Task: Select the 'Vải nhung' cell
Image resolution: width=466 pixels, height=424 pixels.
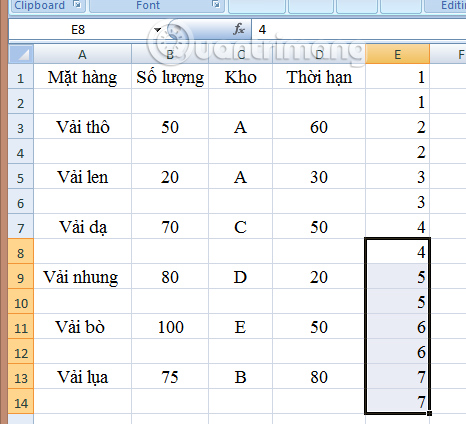Action: (82, 276)
